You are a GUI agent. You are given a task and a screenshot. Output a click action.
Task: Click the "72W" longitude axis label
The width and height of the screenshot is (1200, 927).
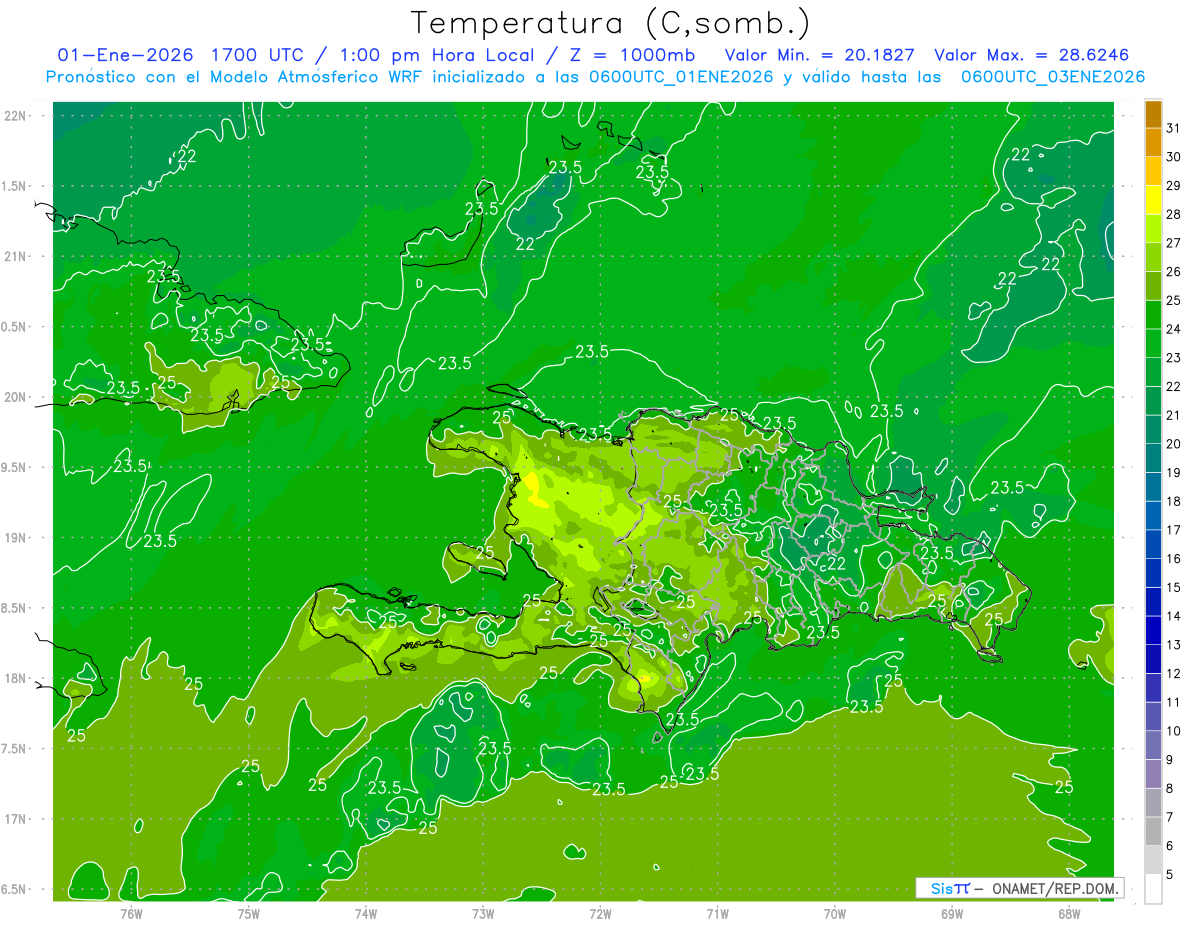(x=600, y=913)
